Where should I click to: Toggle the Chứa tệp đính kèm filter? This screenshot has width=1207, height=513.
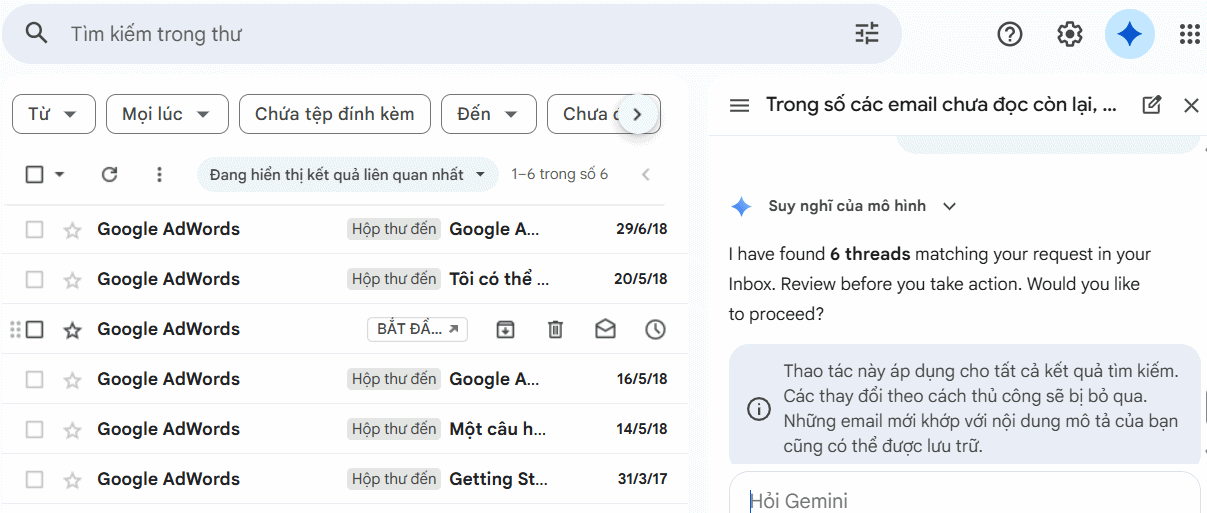tap(335, 114)
